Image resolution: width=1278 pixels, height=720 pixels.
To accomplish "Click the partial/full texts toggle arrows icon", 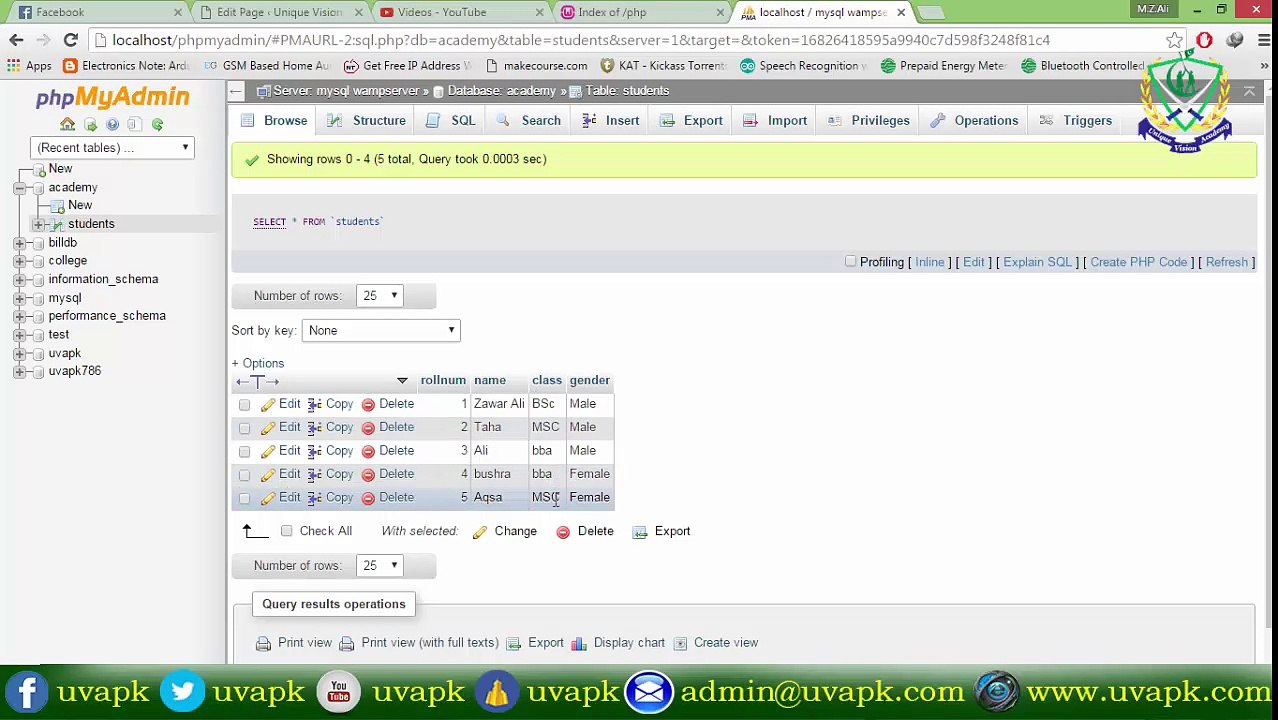I will pyautogui.click(x=258, y=382).
